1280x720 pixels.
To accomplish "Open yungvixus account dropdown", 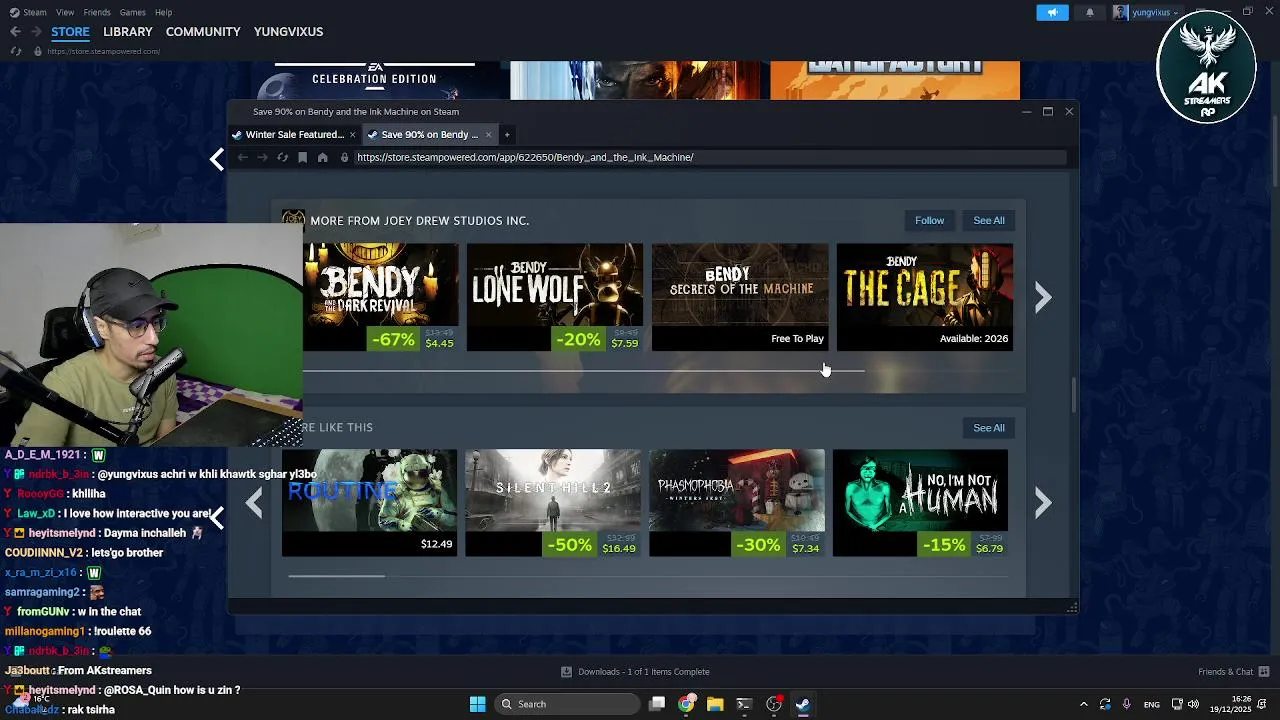I will (x=1153, y=12).
